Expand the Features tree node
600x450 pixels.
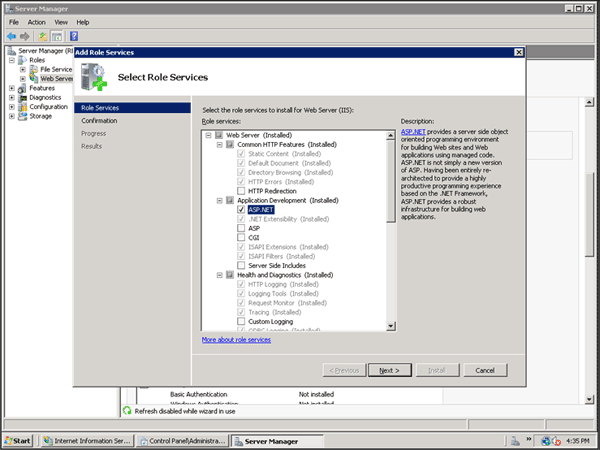click(12, 88)
